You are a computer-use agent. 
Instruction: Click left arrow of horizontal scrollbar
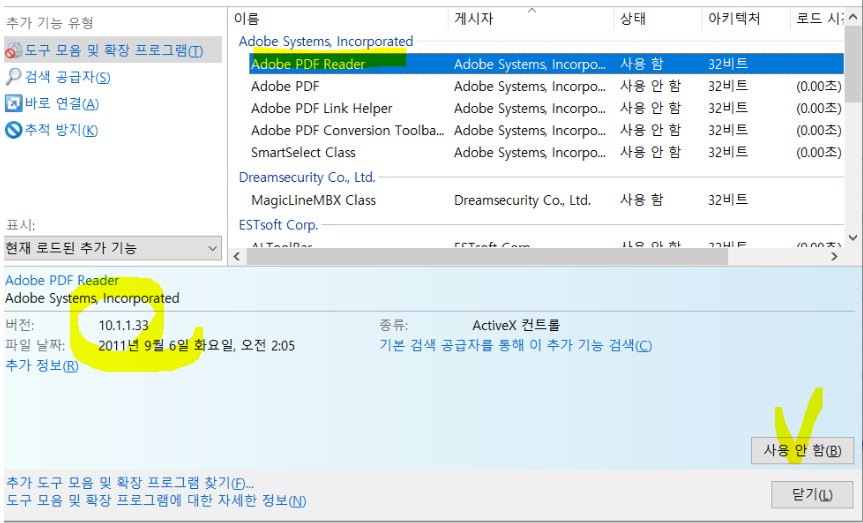(237, 257)
